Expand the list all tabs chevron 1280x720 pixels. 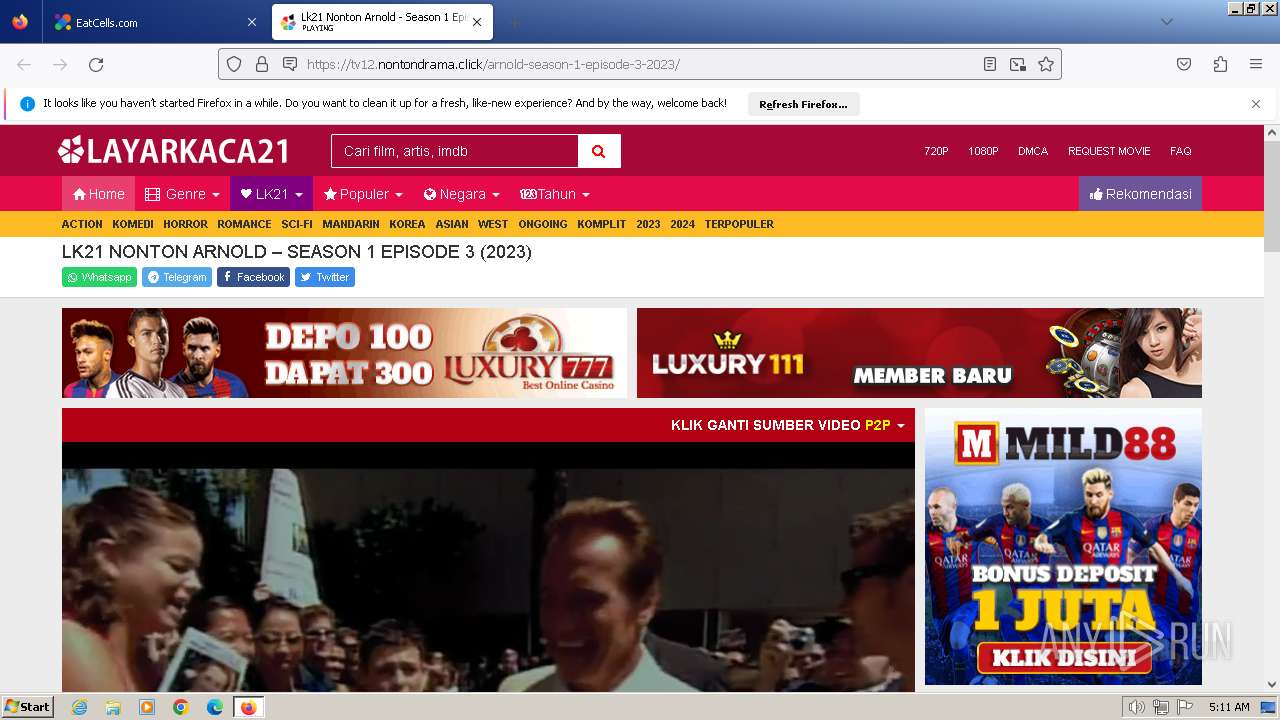click(x=1166, y=22)
